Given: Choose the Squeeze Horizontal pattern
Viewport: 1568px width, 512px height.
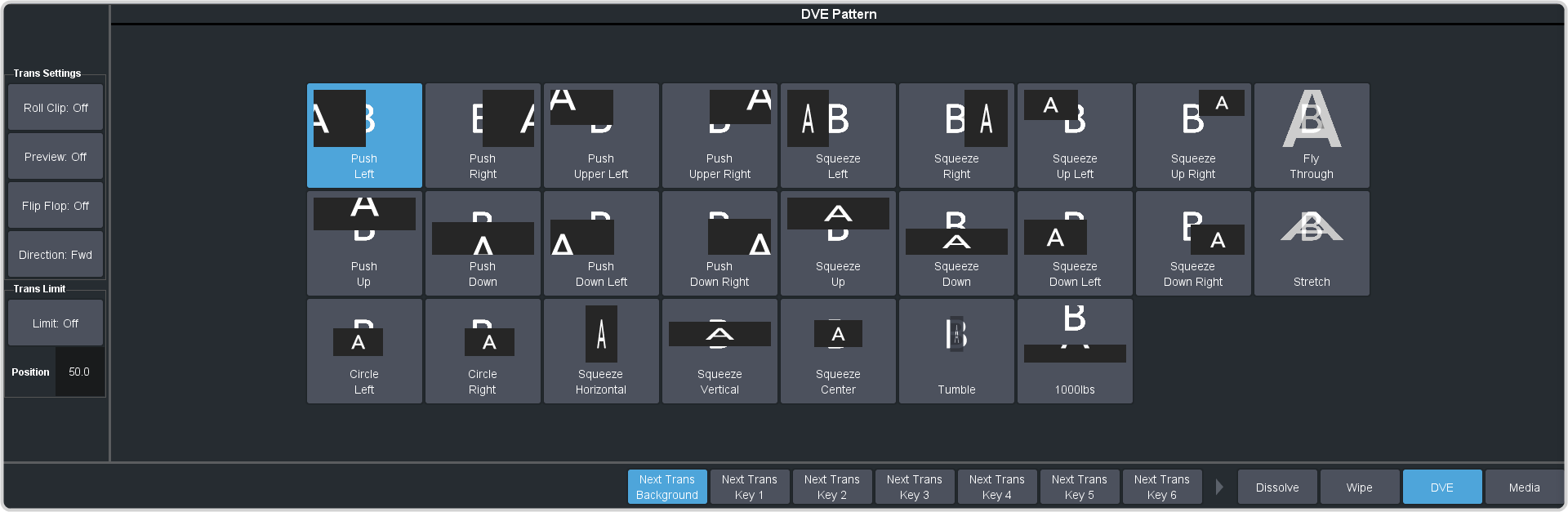Looking at the screenshot, I should [x=601, y=351].
